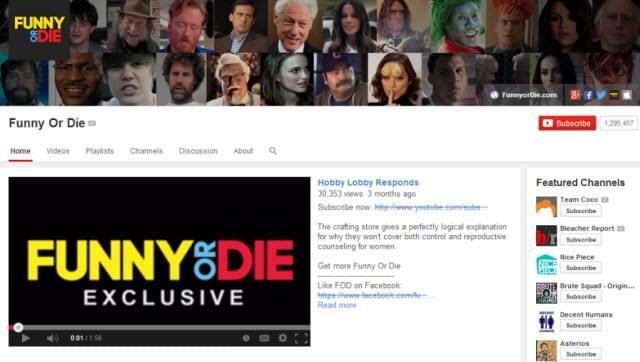The width and height of the screenshot is (640, 362).
Task: Subscribe to Funny Or Die channel
Action: [x=567, y=123]
